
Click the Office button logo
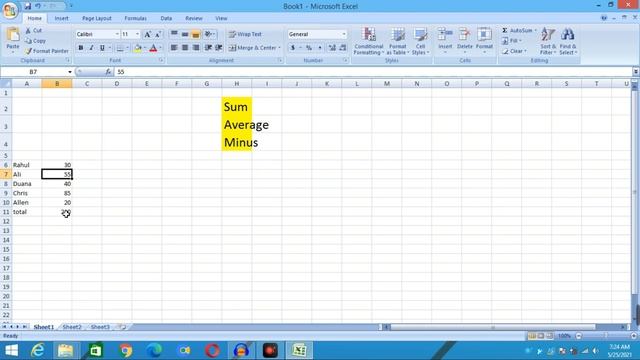pyautogui.click(x=10, y=10)
